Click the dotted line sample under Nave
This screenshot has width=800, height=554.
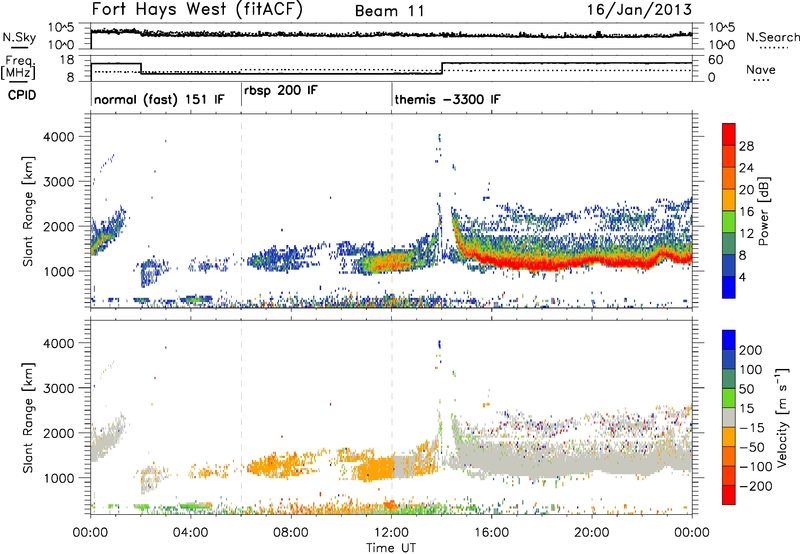pyautogui.click(x=761, y=80)
